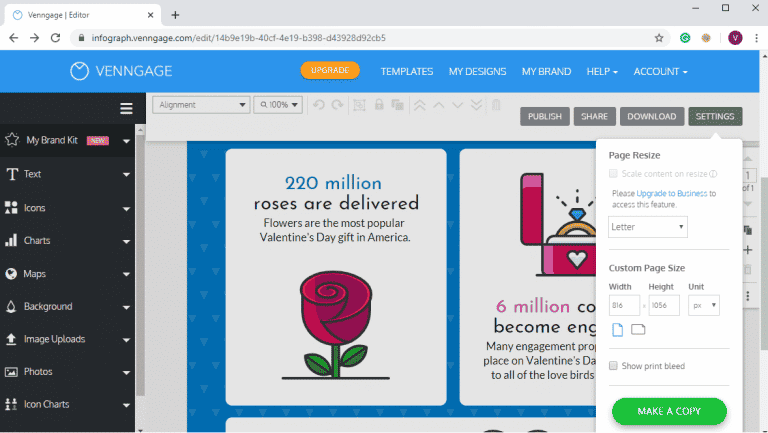Open the Alignment dropdown
Image resolution: width=768 pixels, height=433 pixels.
tap(201, 105)
